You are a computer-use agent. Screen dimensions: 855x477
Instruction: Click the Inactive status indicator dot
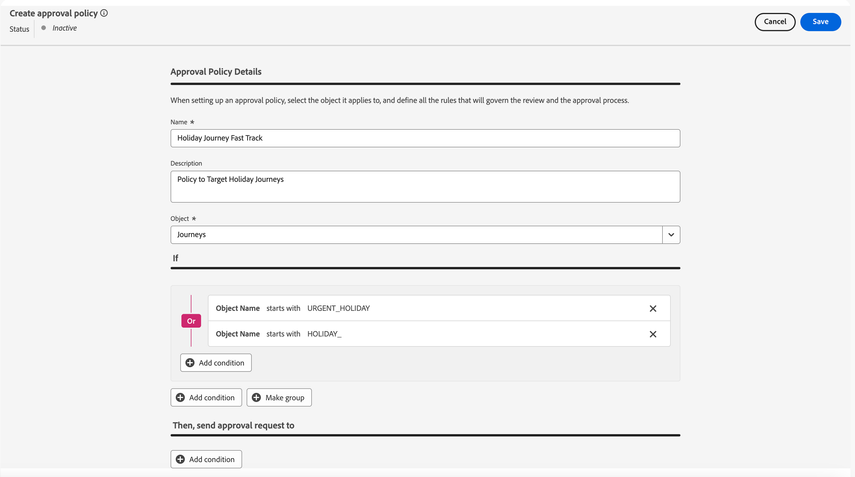[x=43, y=28]
